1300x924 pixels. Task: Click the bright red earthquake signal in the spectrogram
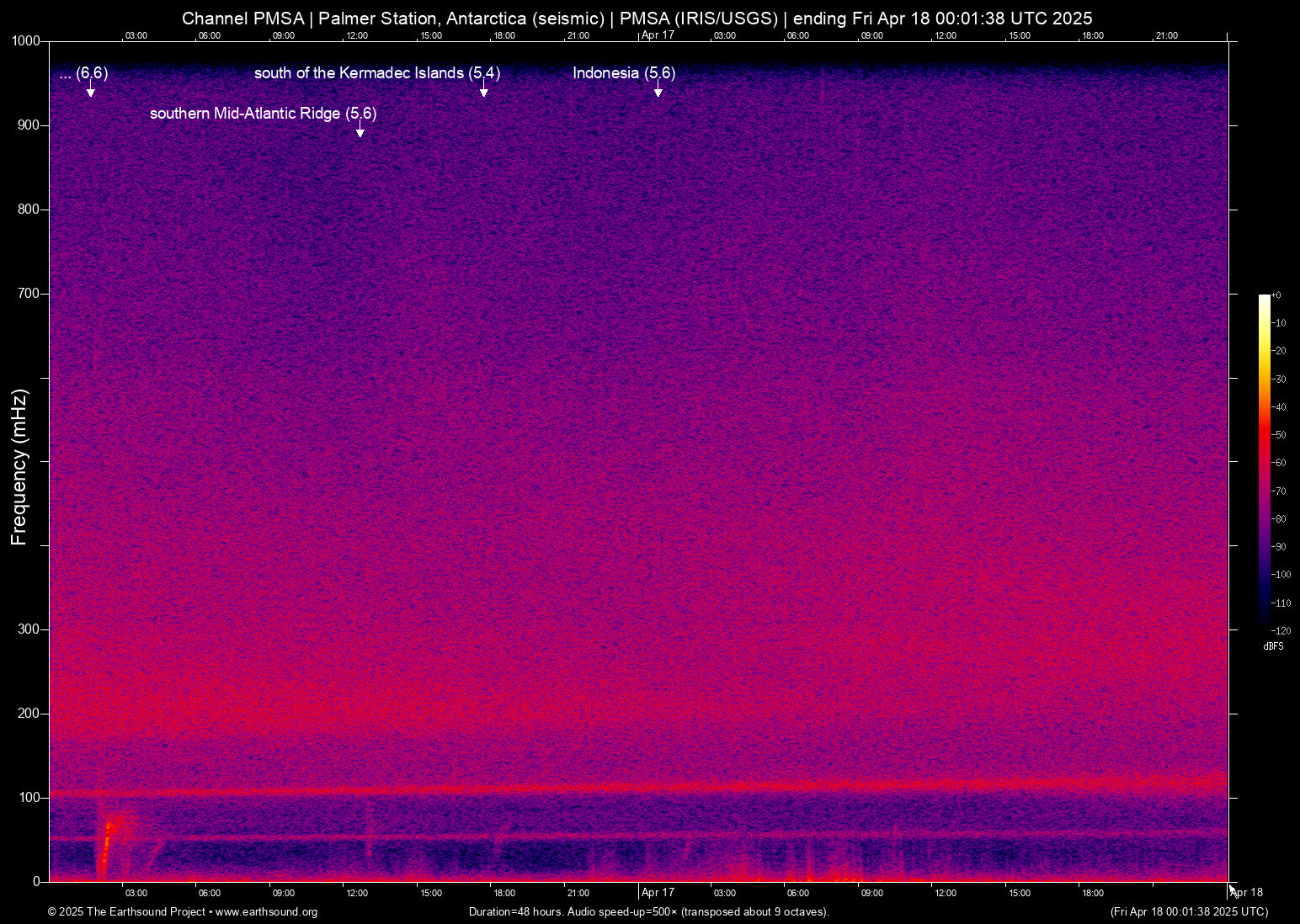[108, 842]
